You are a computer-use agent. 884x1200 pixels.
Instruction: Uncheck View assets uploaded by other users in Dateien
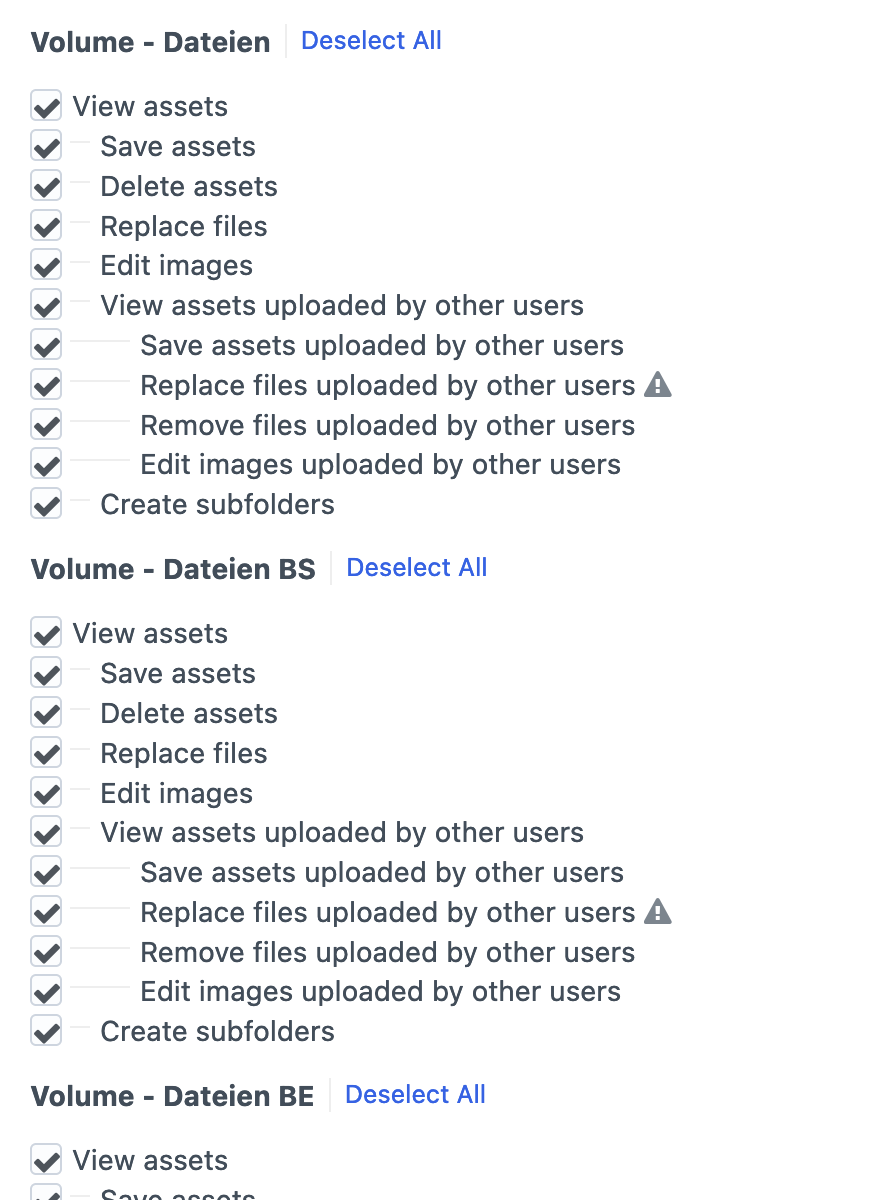[x=45, y=304]
